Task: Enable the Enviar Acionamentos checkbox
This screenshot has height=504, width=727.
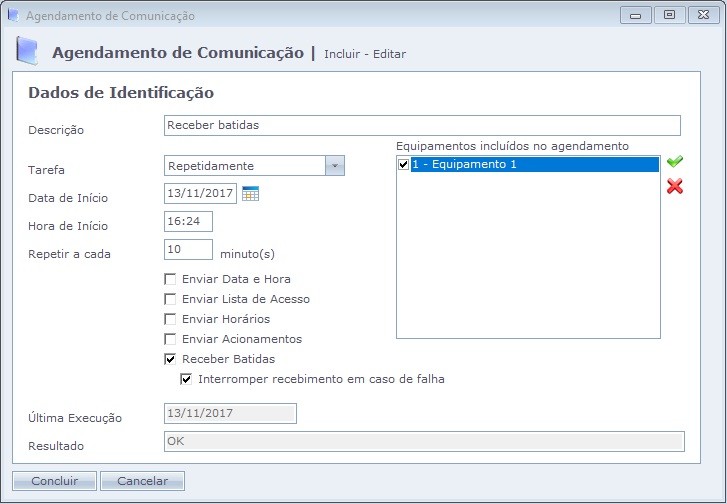Action: pyautogui.click(x=170, y=339)
